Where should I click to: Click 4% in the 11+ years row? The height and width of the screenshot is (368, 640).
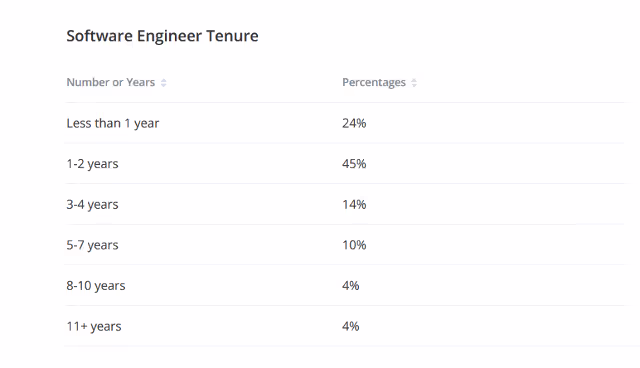(351, 326)
